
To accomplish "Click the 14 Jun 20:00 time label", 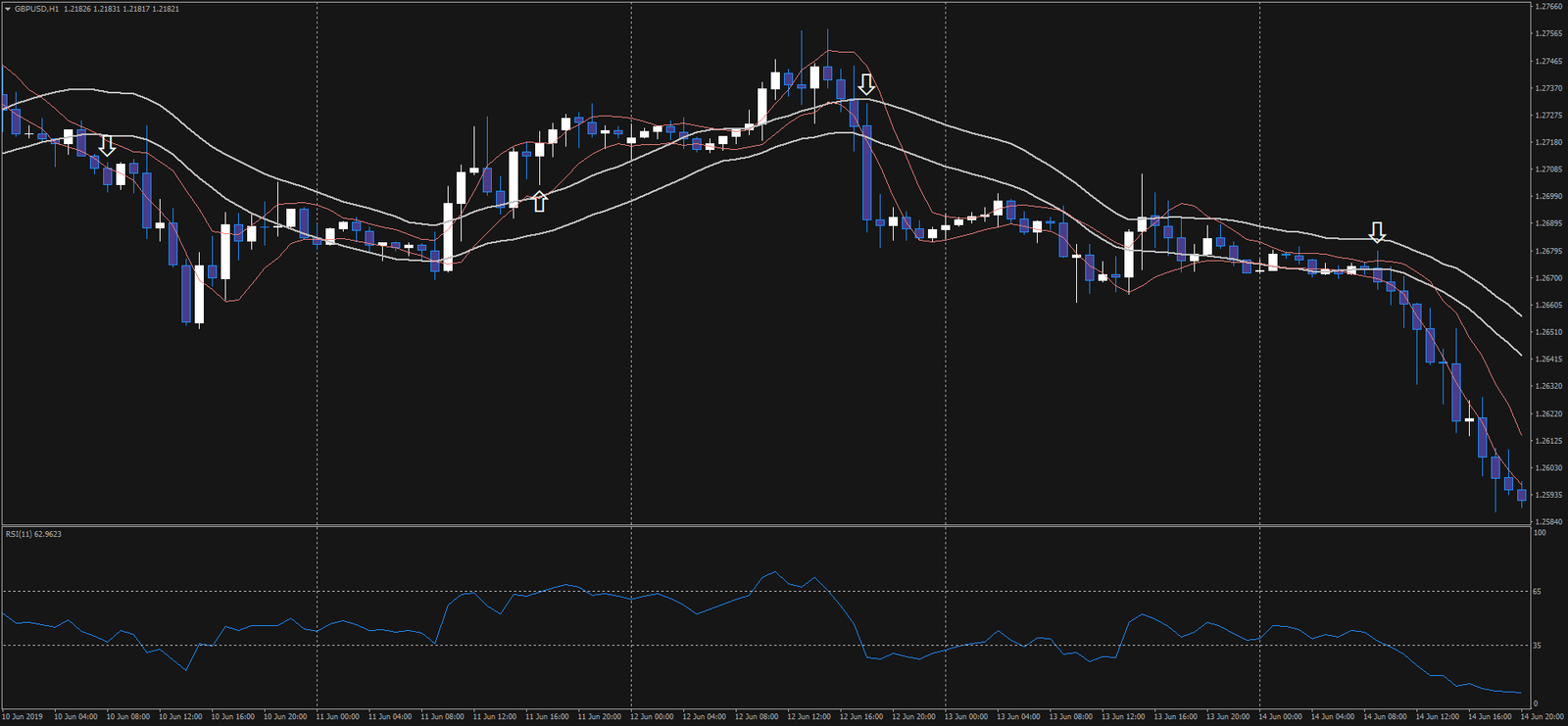I will click(1542, 717).
